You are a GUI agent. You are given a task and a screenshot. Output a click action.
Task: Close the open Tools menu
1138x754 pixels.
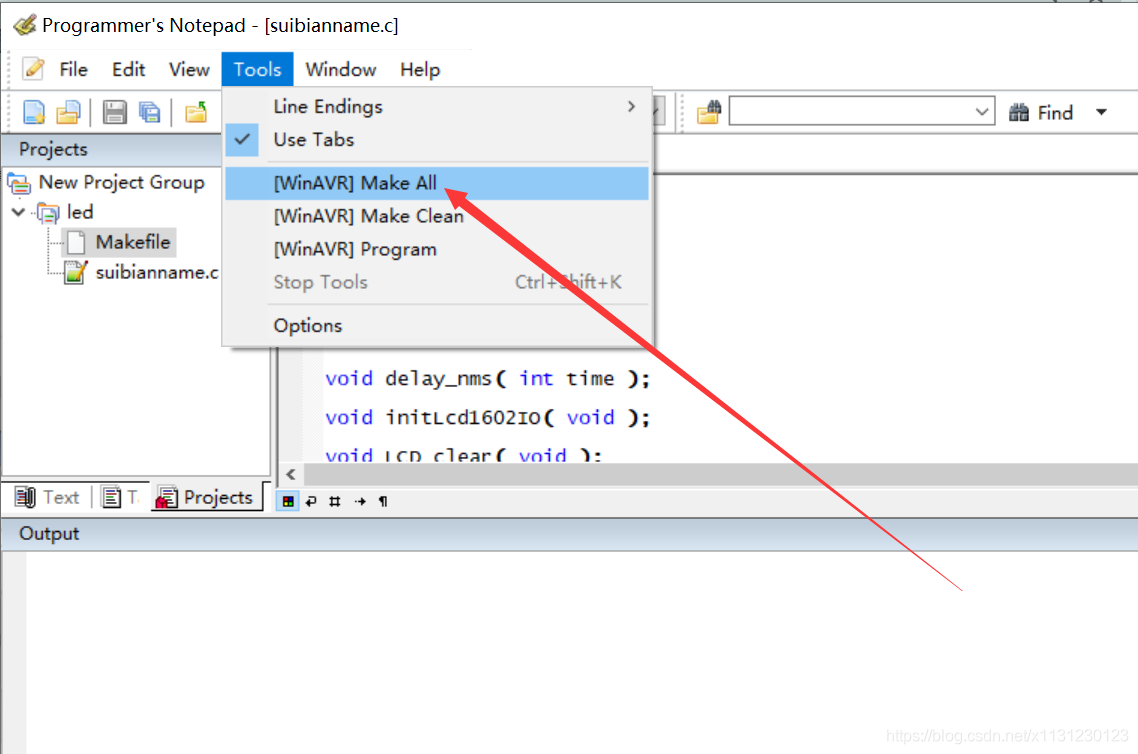258,70
